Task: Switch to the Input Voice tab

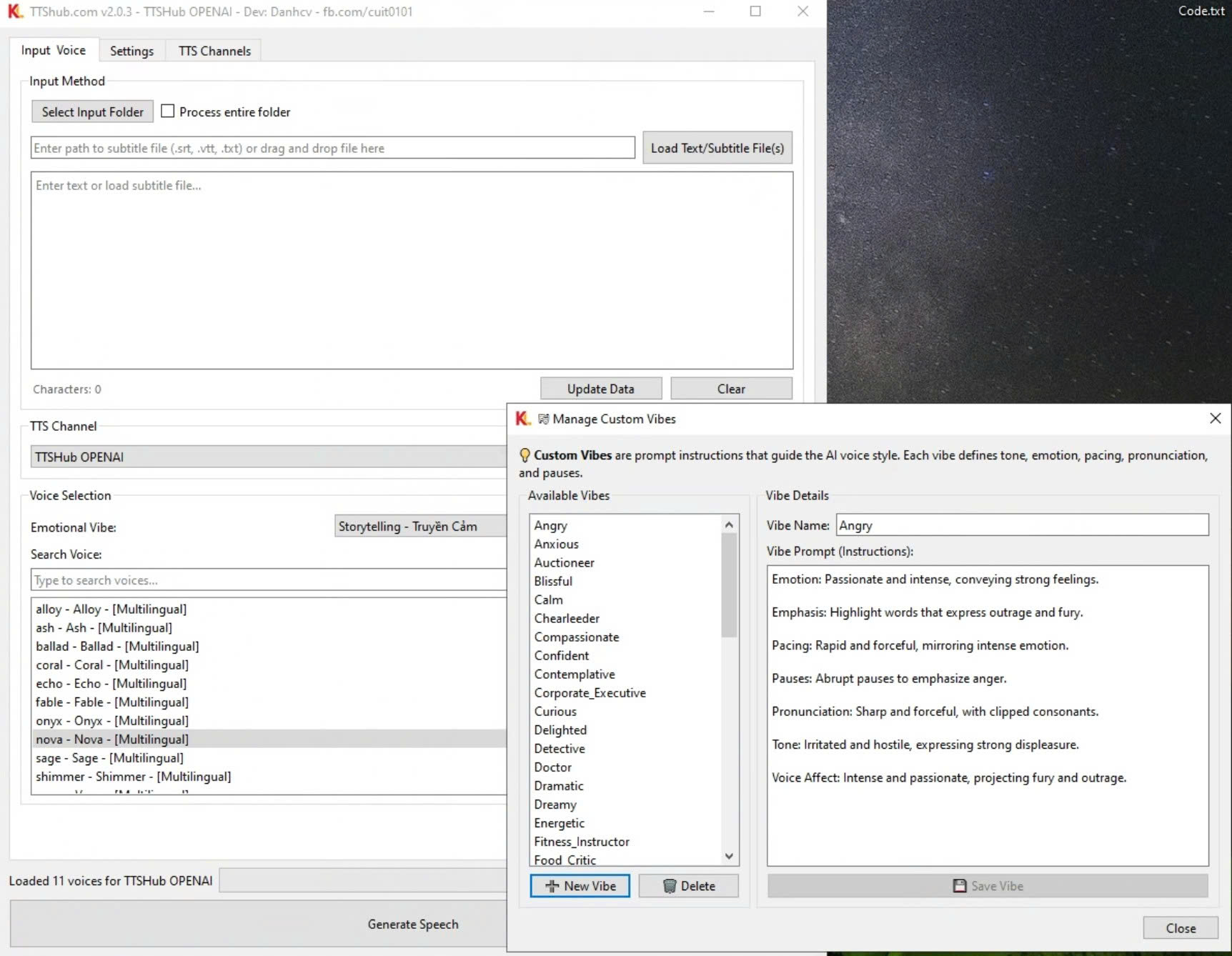Action: coord(54,50)
